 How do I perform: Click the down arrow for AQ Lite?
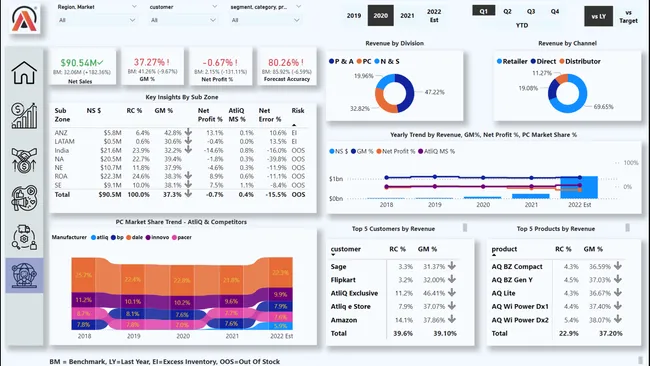coord(618,293)
